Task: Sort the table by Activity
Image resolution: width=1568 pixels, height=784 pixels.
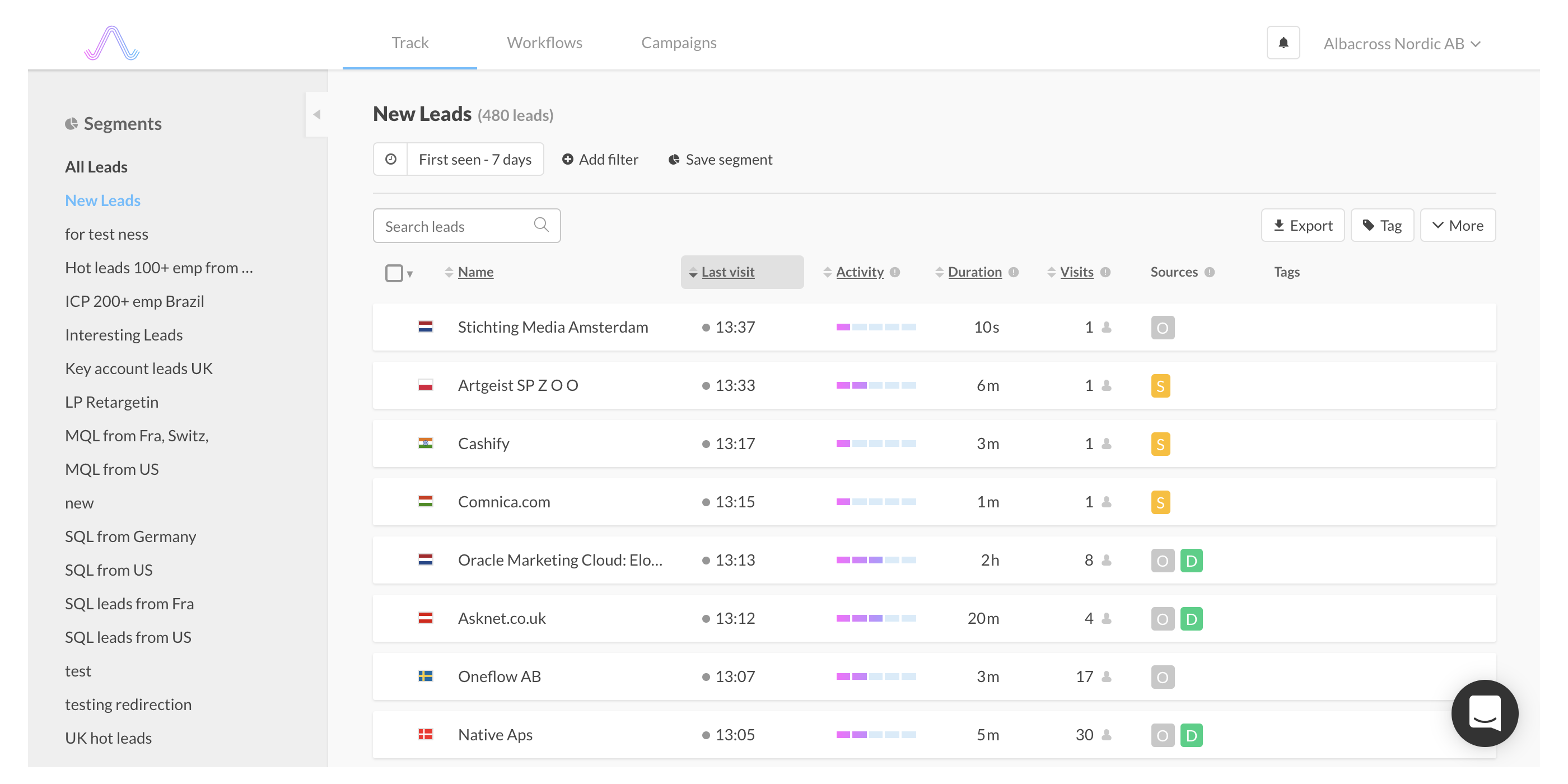Action: coord(859,272)
